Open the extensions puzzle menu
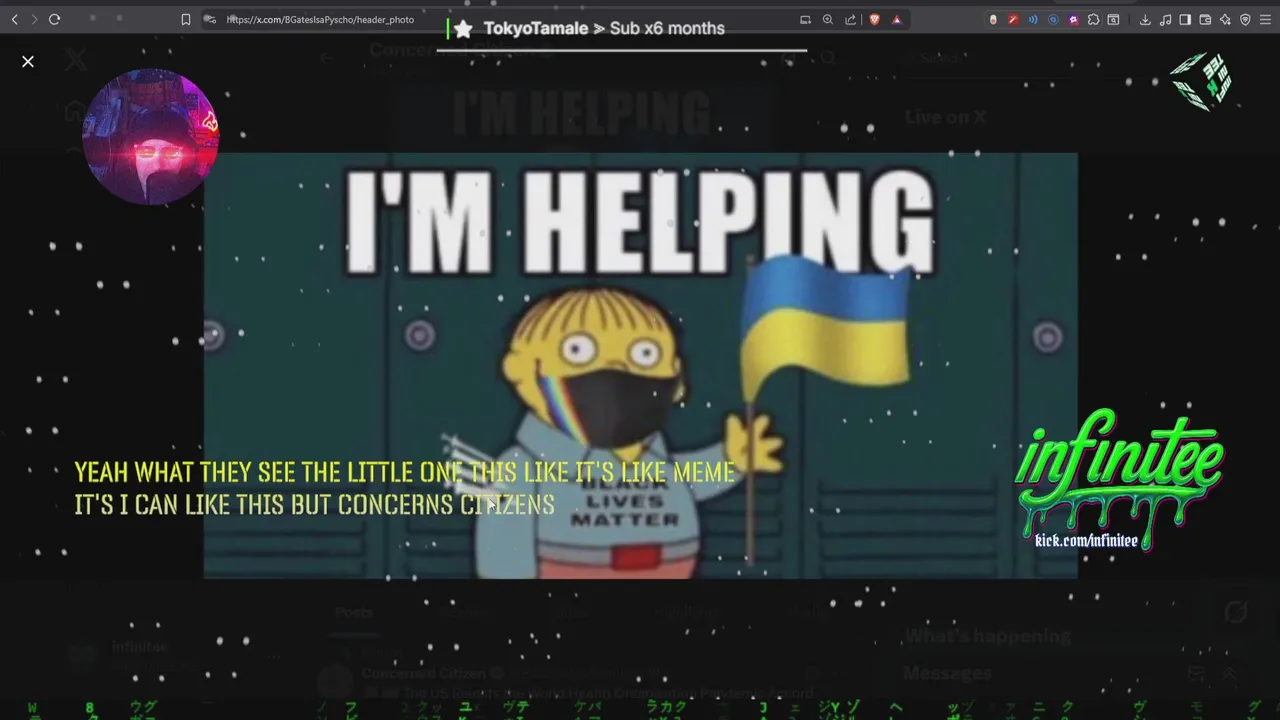 1093,20
